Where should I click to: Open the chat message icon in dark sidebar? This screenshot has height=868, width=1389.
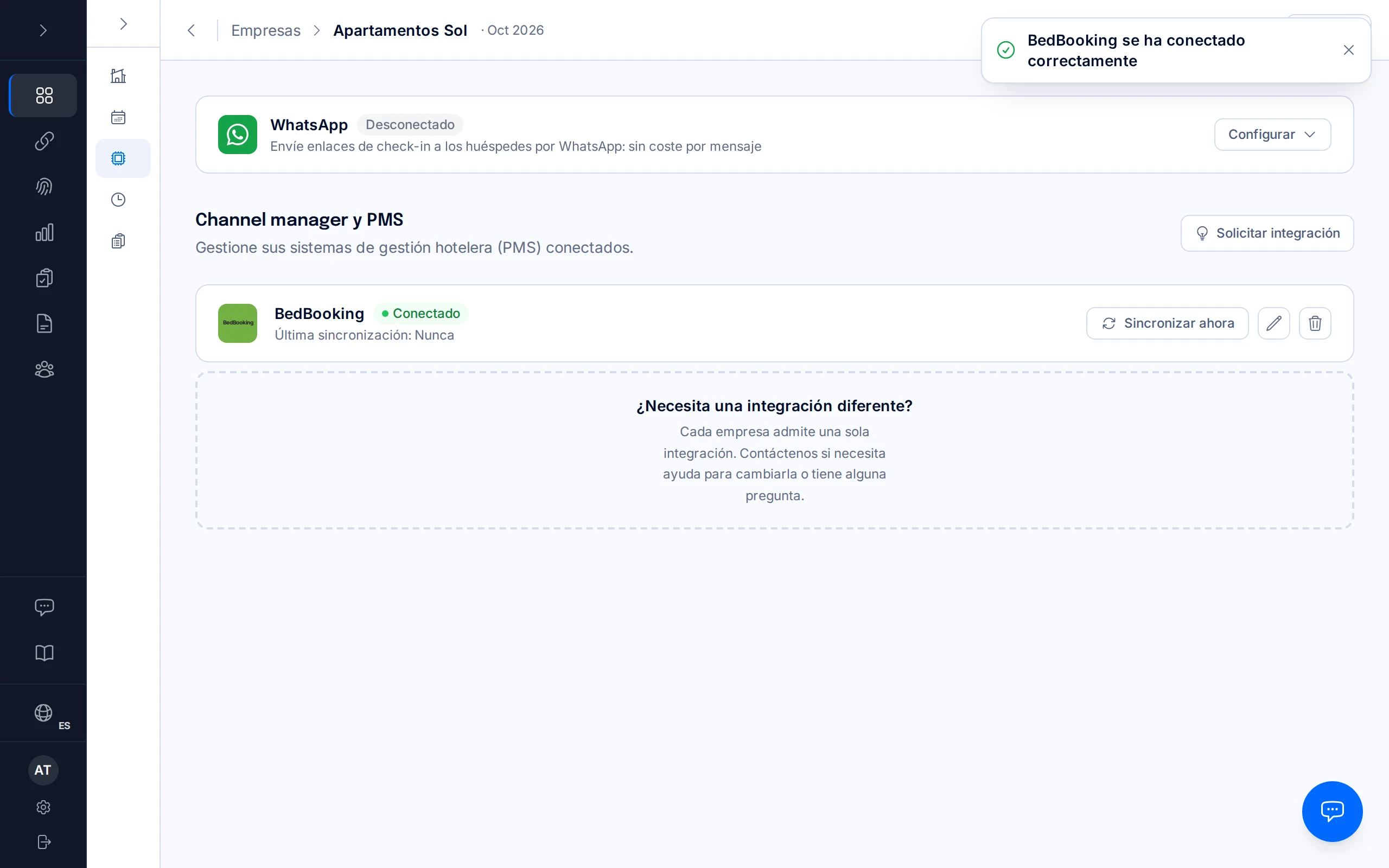[x=43, y=608]
